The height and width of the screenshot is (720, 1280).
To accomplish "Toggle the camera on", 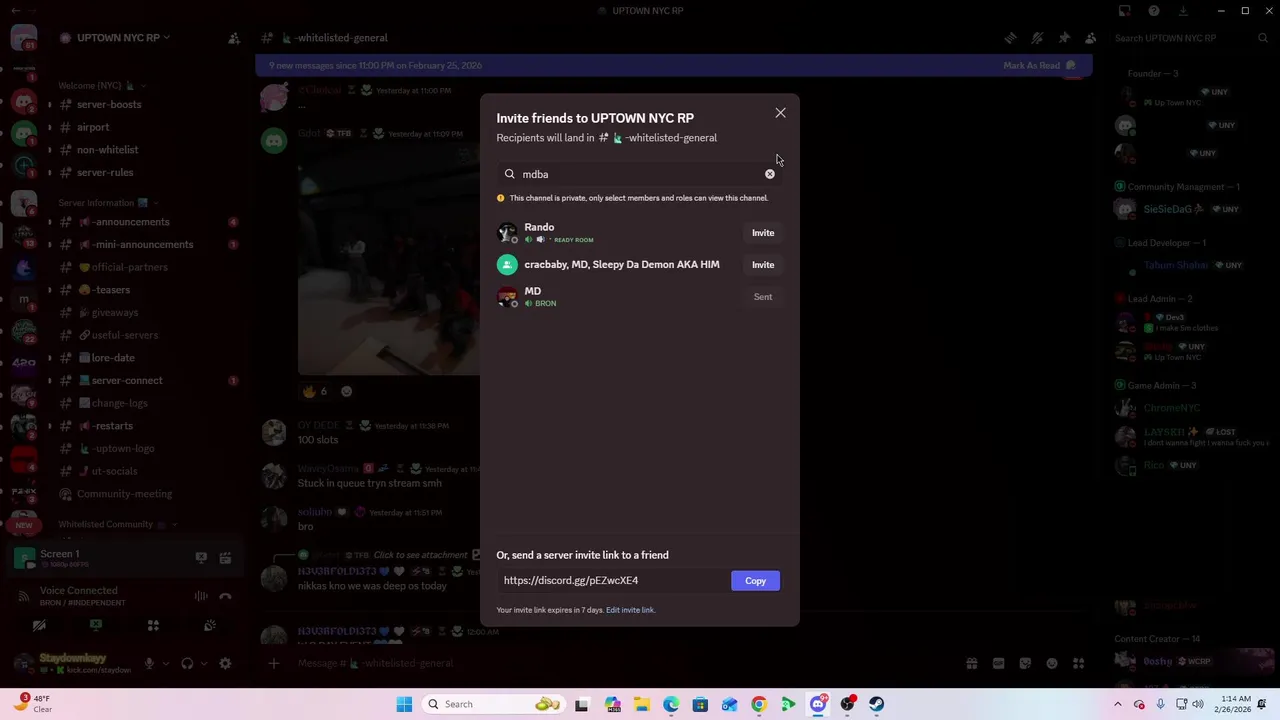I will tap(39, 625).
